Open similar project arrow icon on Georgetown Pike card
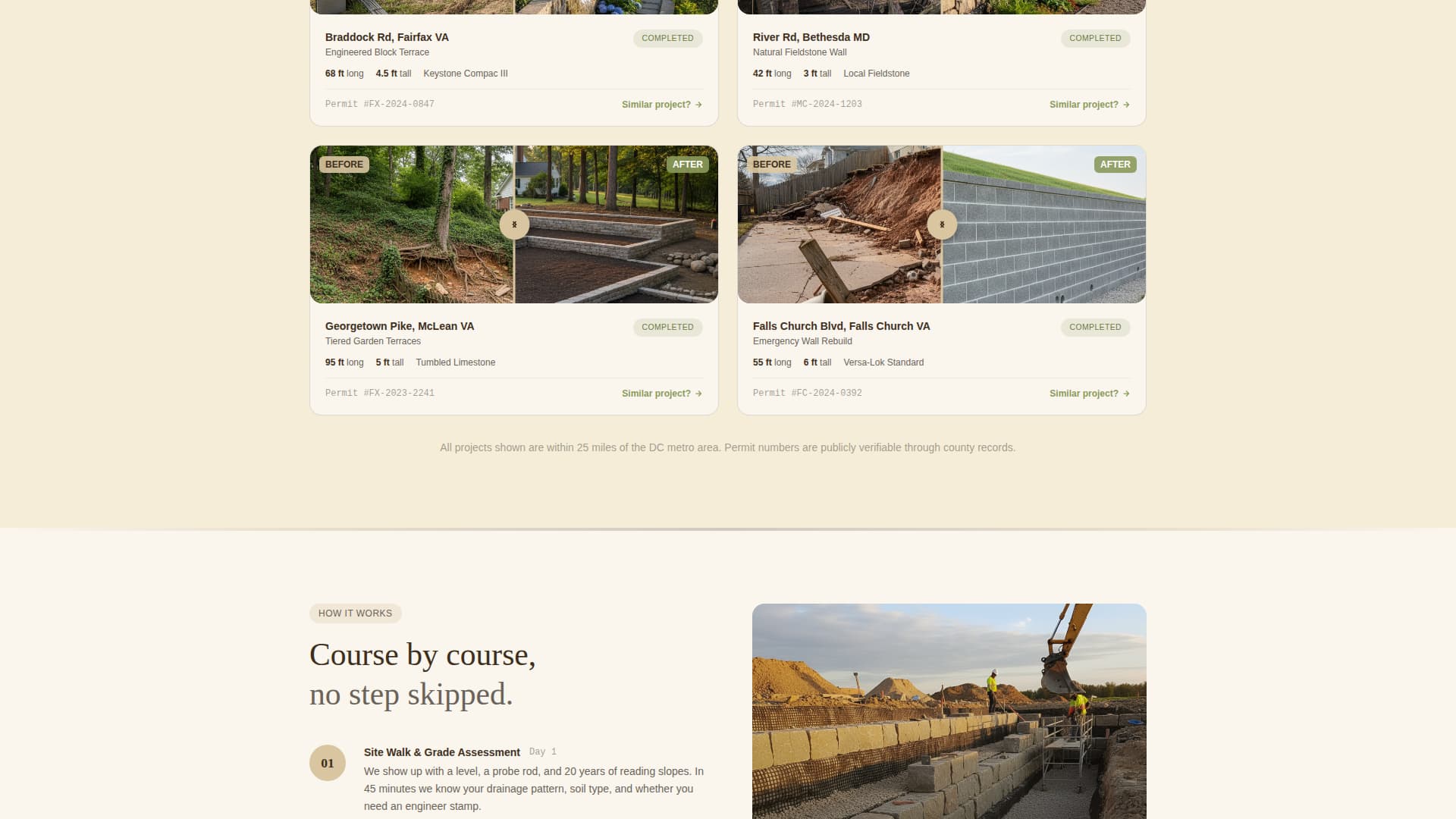 pyautogui.click(x=698, y=394)
